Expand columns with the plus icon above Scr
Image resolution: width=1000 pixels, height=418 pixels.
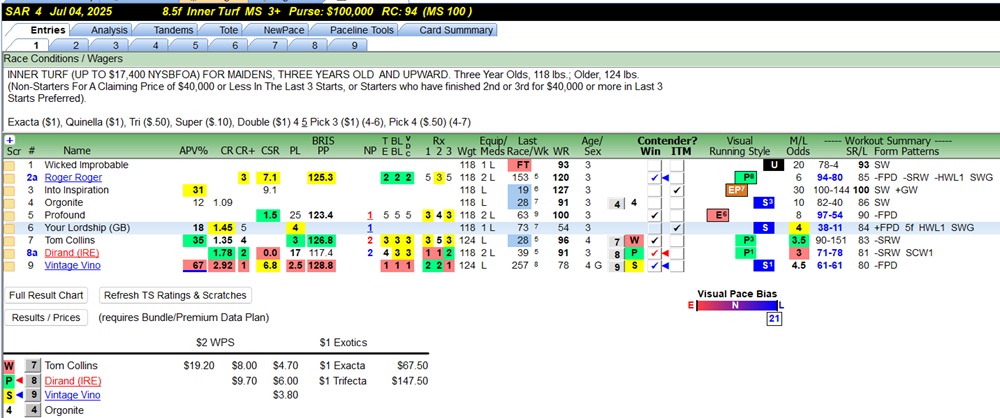click(x=10, y=139)
